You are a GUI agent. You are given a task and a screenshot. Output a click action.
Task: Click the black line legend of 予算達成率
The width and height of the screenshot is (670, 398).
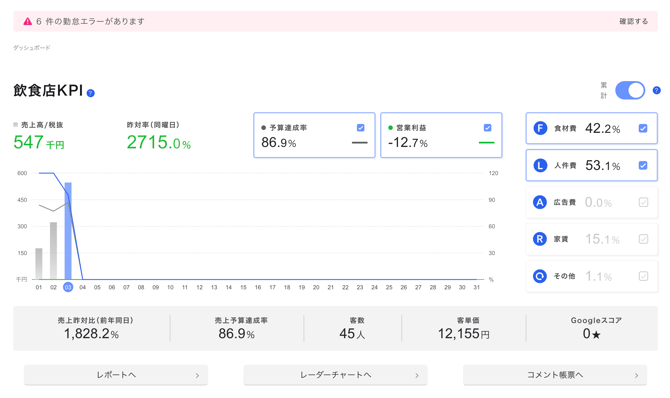[x=359, y=143]
